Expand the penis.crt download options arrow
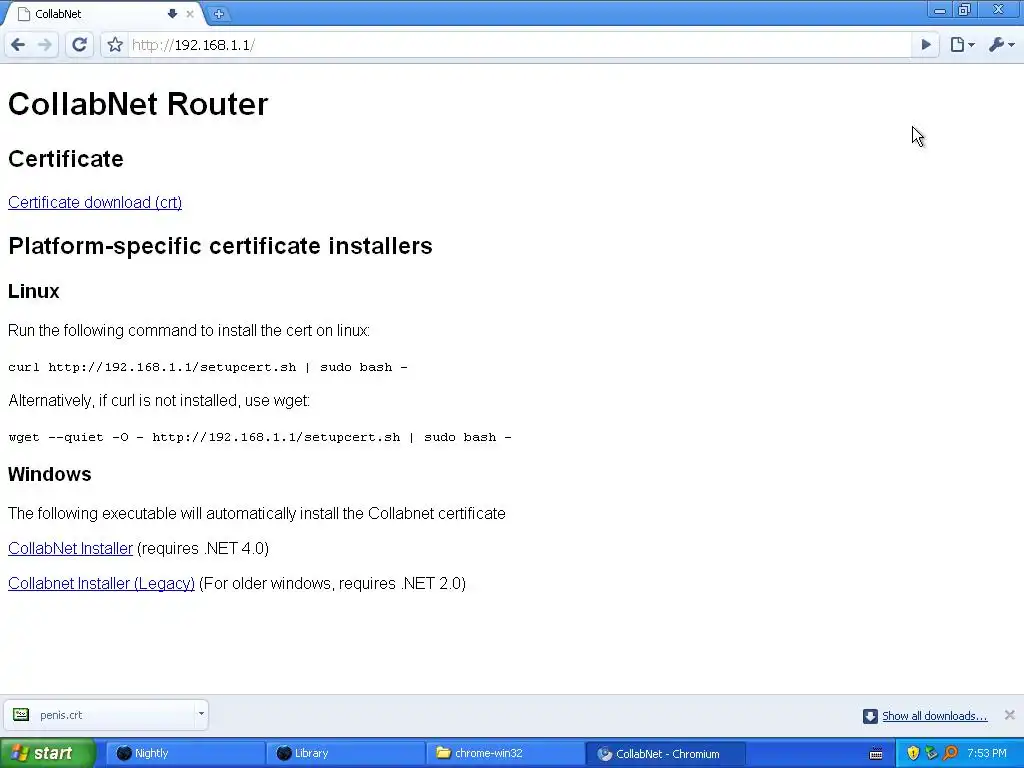Screen dimensions: 1024x768 pyautogui.click(x=201, y=714)
